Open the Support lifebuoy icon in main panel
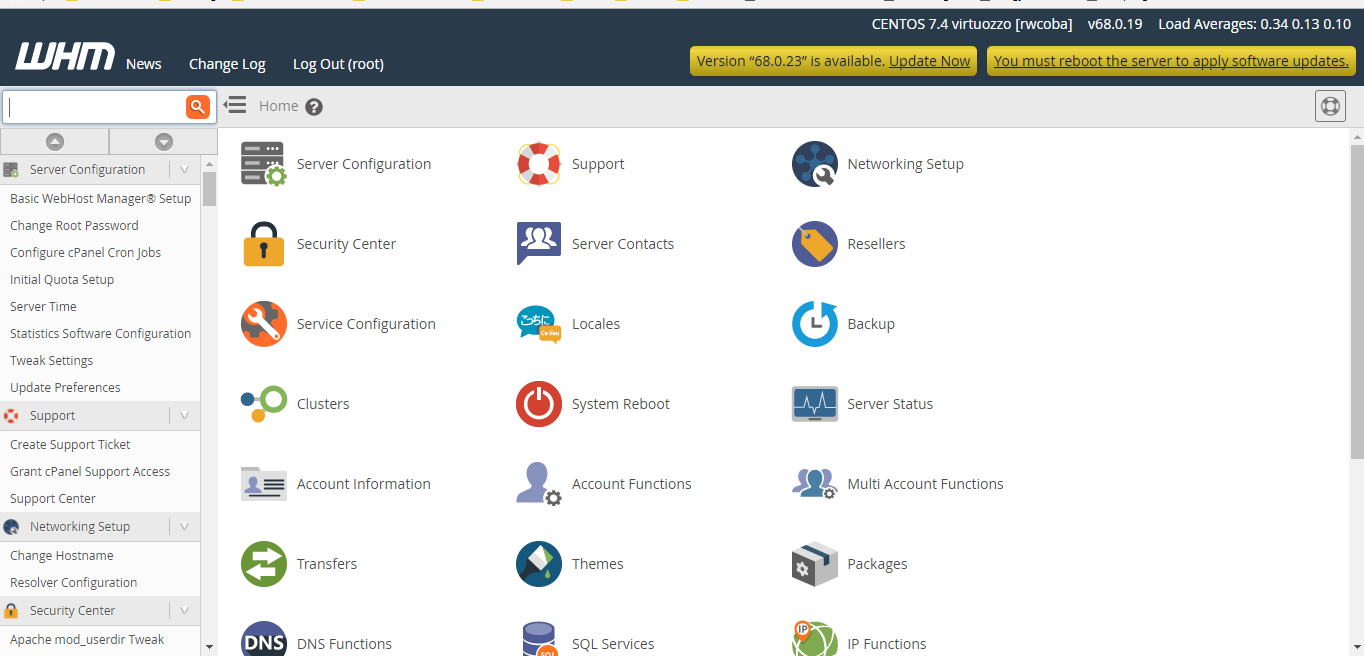The width and height of the screenshot is (1364, 656). click(x=539, y=164)
